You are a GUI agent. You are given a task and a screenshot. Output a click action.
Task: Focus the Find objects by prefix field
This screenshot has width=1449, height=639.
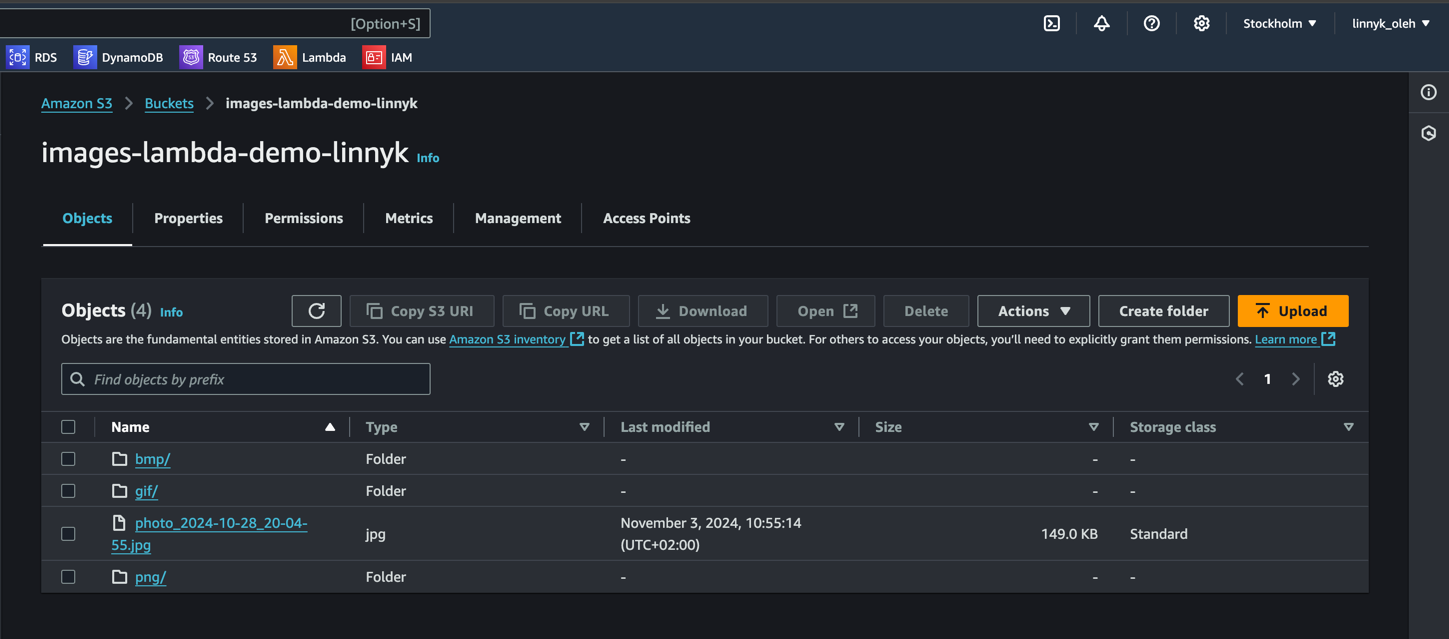tap(246, 379)
